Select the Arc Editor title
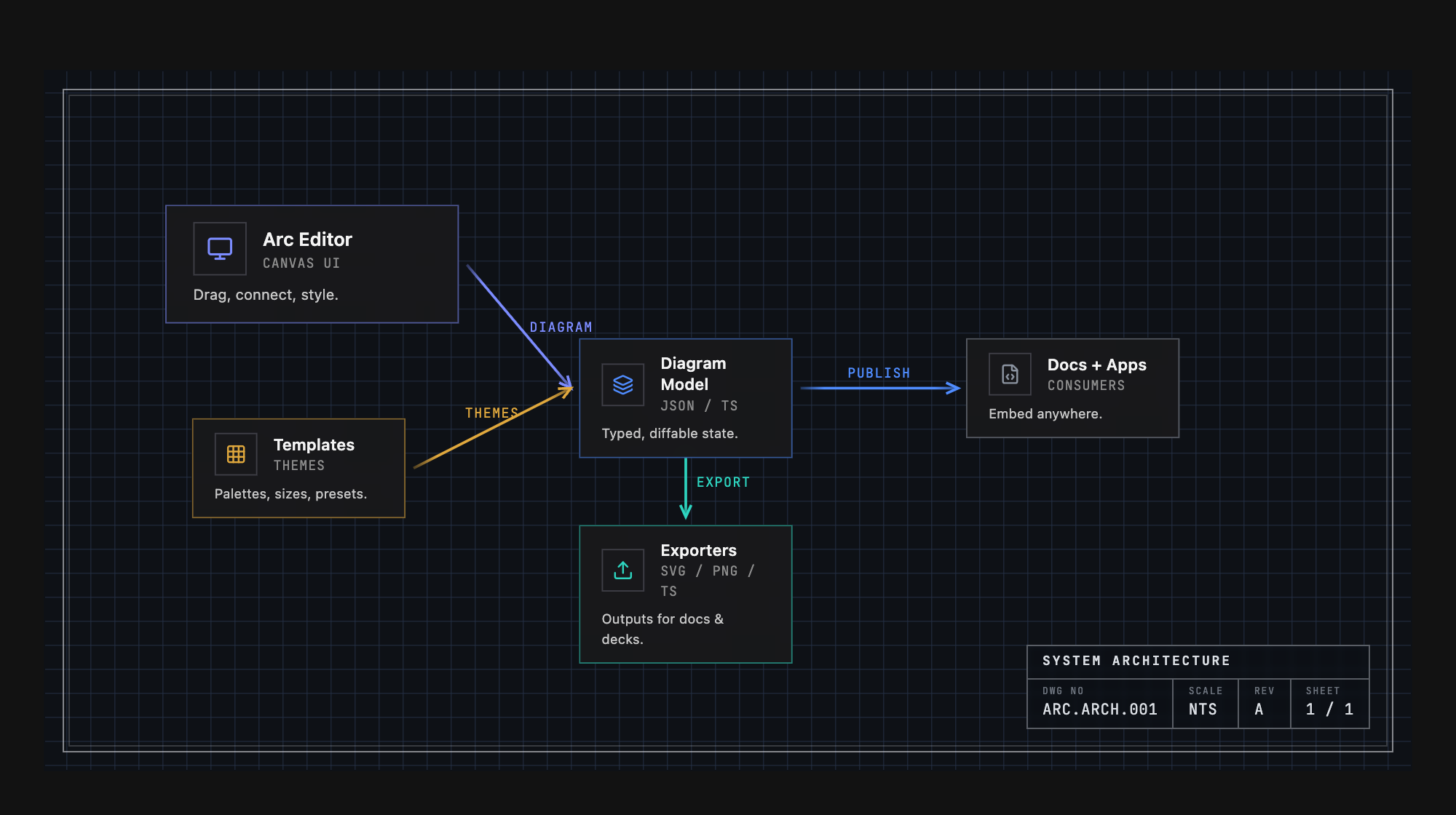This screenshot has width=1456, height=815. [x=307, y=239]
